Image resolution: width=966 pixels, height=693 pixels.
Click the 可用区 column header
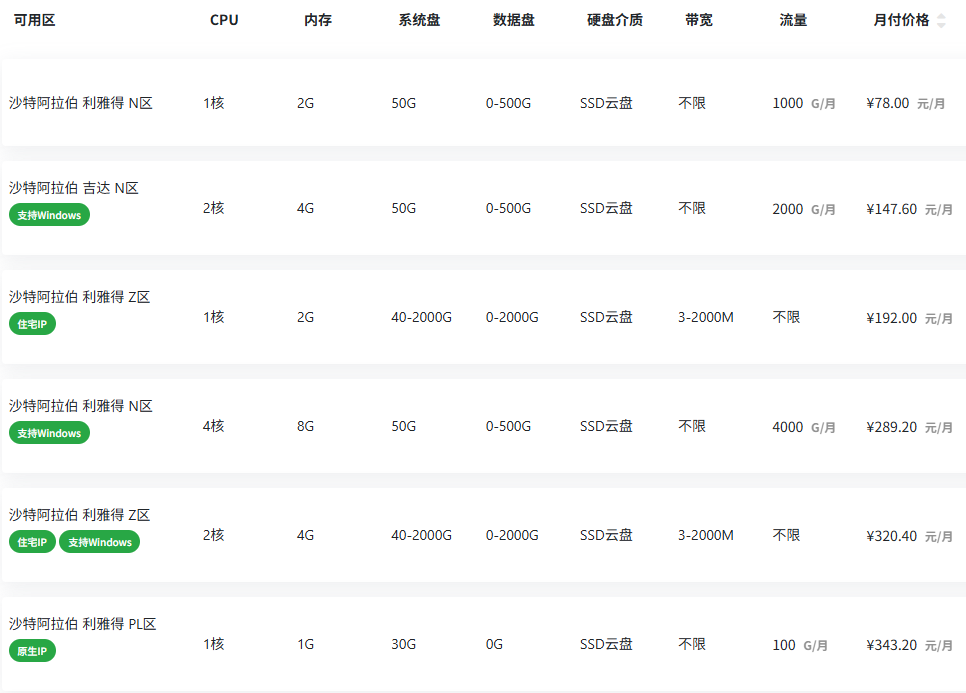(34, 20)
